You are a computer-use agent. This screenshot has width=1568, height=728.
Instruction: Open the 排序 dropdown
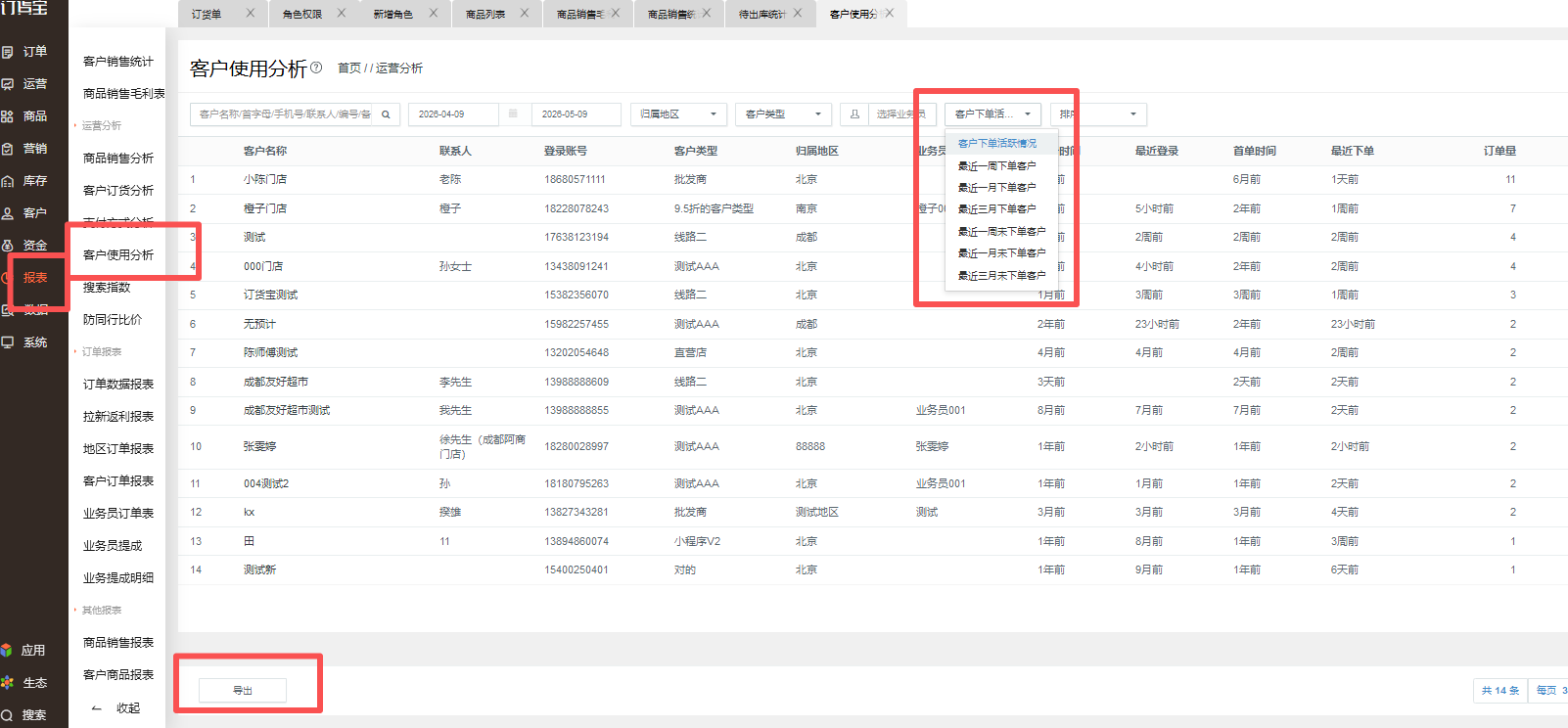tap(1098, 114)
